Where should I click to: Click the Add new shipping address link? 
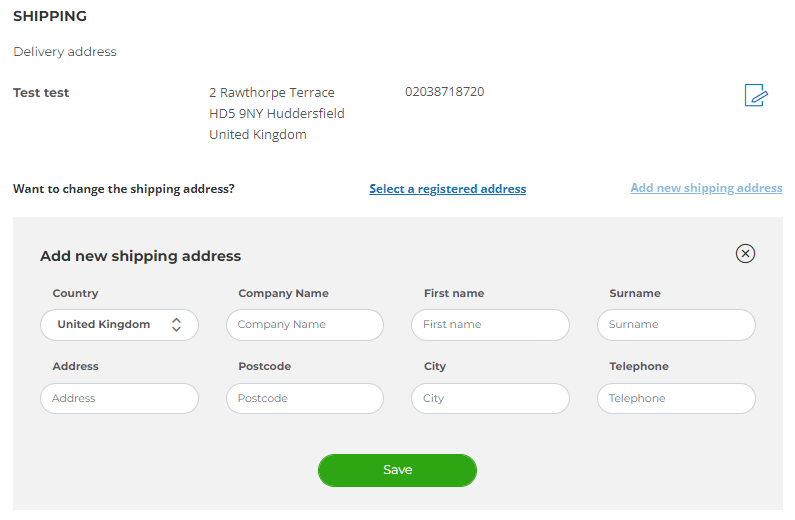[706, 188]
